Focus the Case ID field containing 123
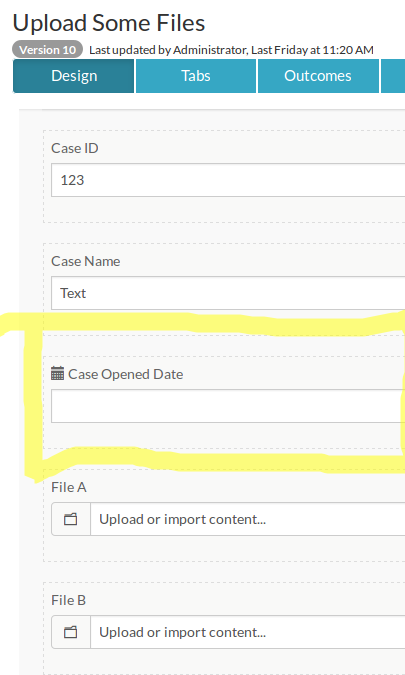Viewport: 405px width, 675px height. pos(228,180)
